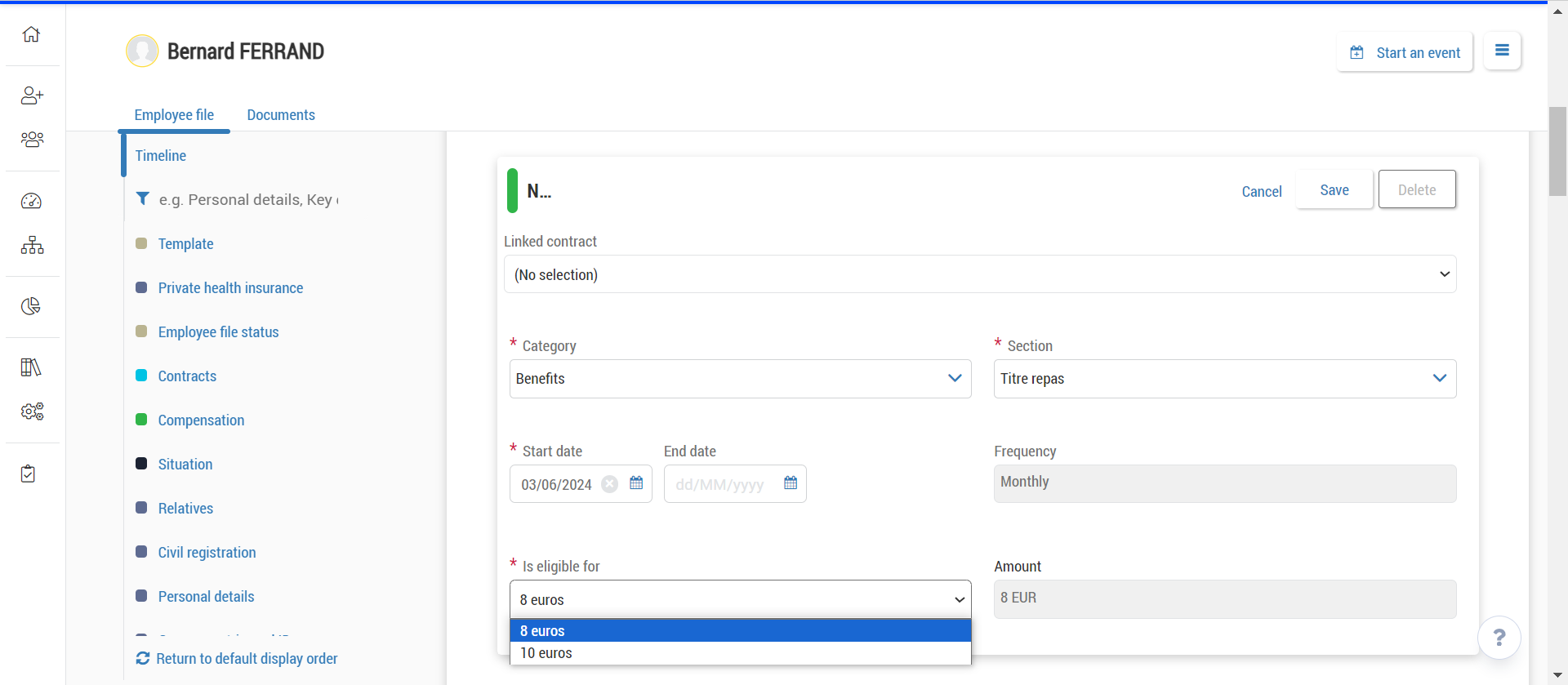This screenshot has width=1568, height=685.
Task: Expand the Category dropdown
Action: [x=740, y=379]
